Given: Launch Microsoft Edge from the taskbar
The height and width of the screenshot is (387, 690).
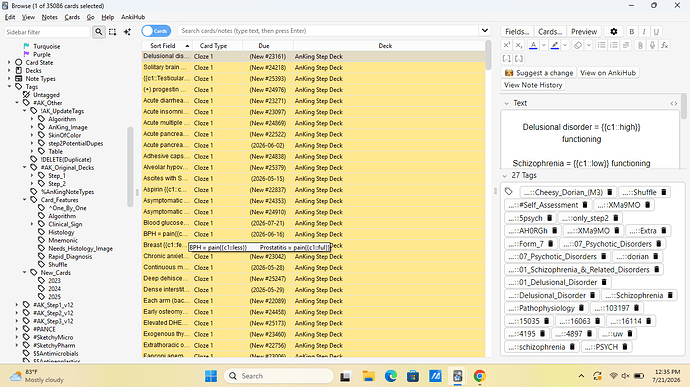Looking at the screenshot, I should click(390, 376).
